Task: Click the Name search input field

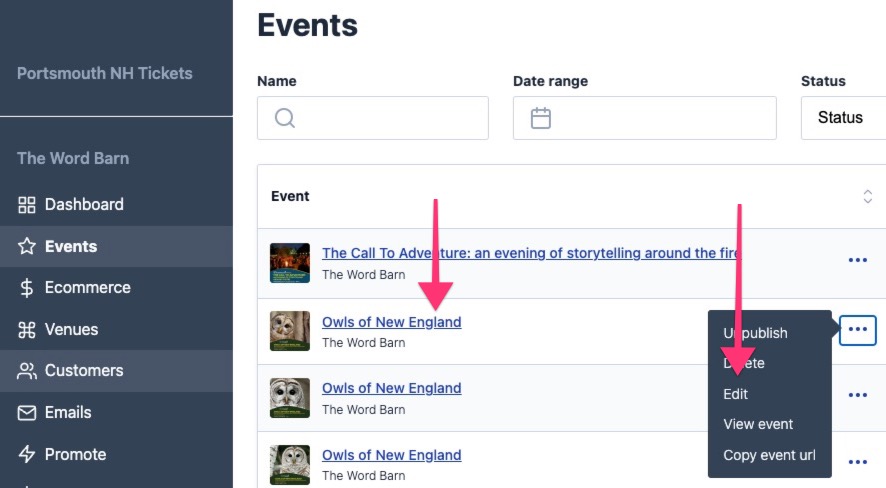Action: [373, 118]
